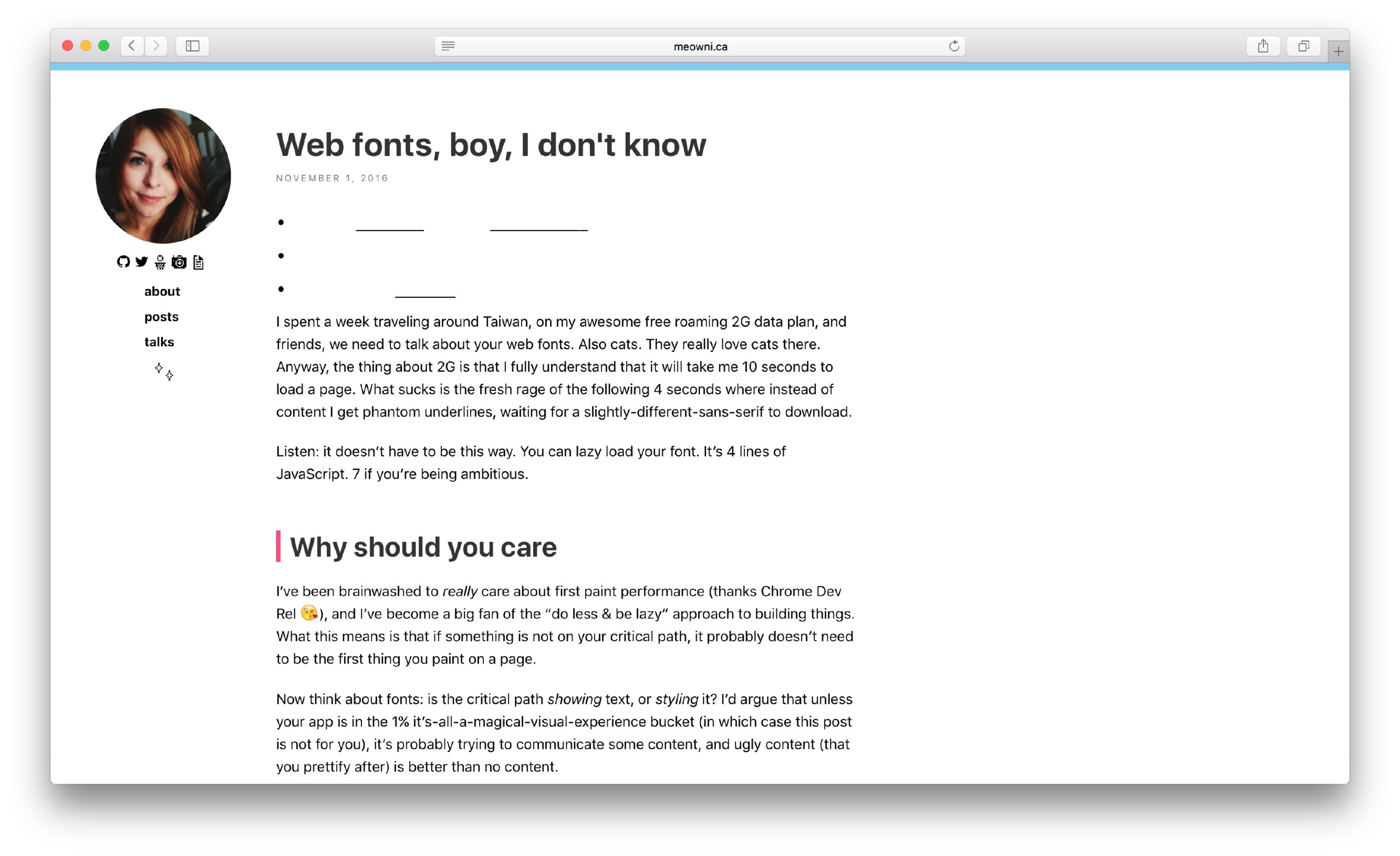This screenshot has height=856, width=1400.
Task: Go back to previous page
Action: (x=132, y=46)
